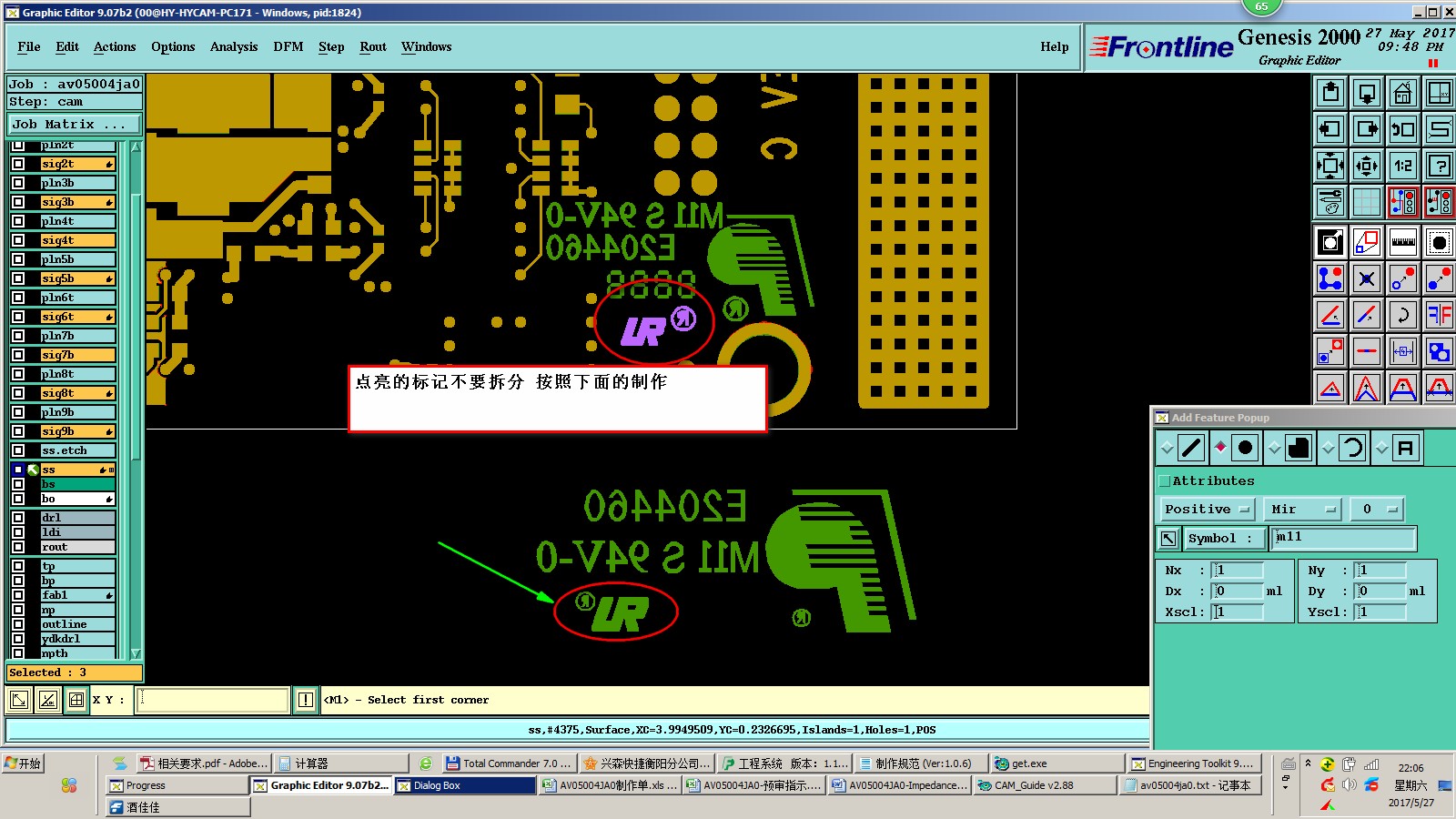Click the home view icon
The width and height of the screenshot is (1456, 819).
click(1403, 93)
